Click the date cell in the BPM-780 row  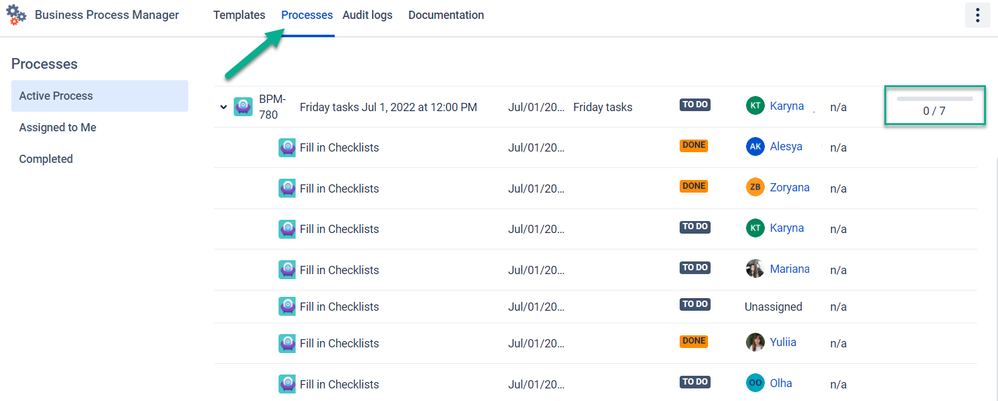pos(536,107)
